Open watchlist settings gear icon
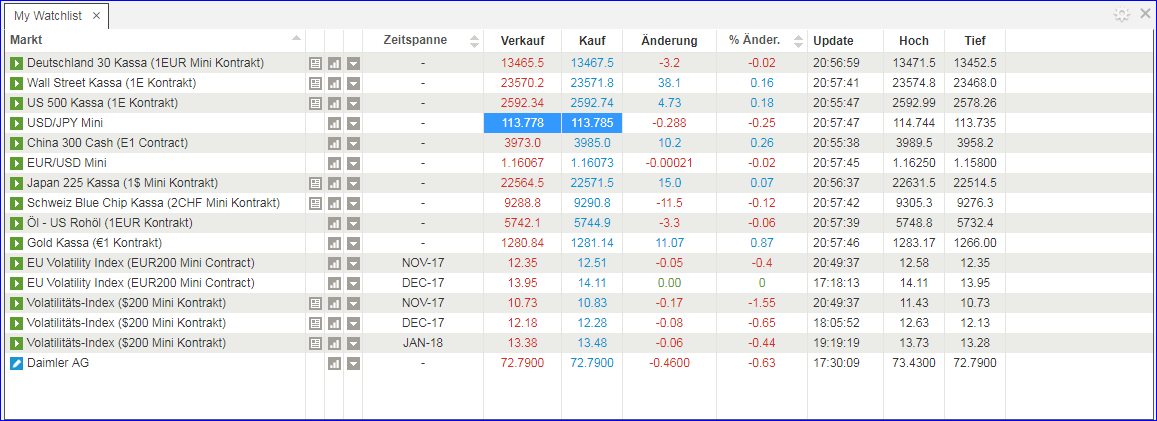This screenshot has height=421, width=1157. point(1121,15)
